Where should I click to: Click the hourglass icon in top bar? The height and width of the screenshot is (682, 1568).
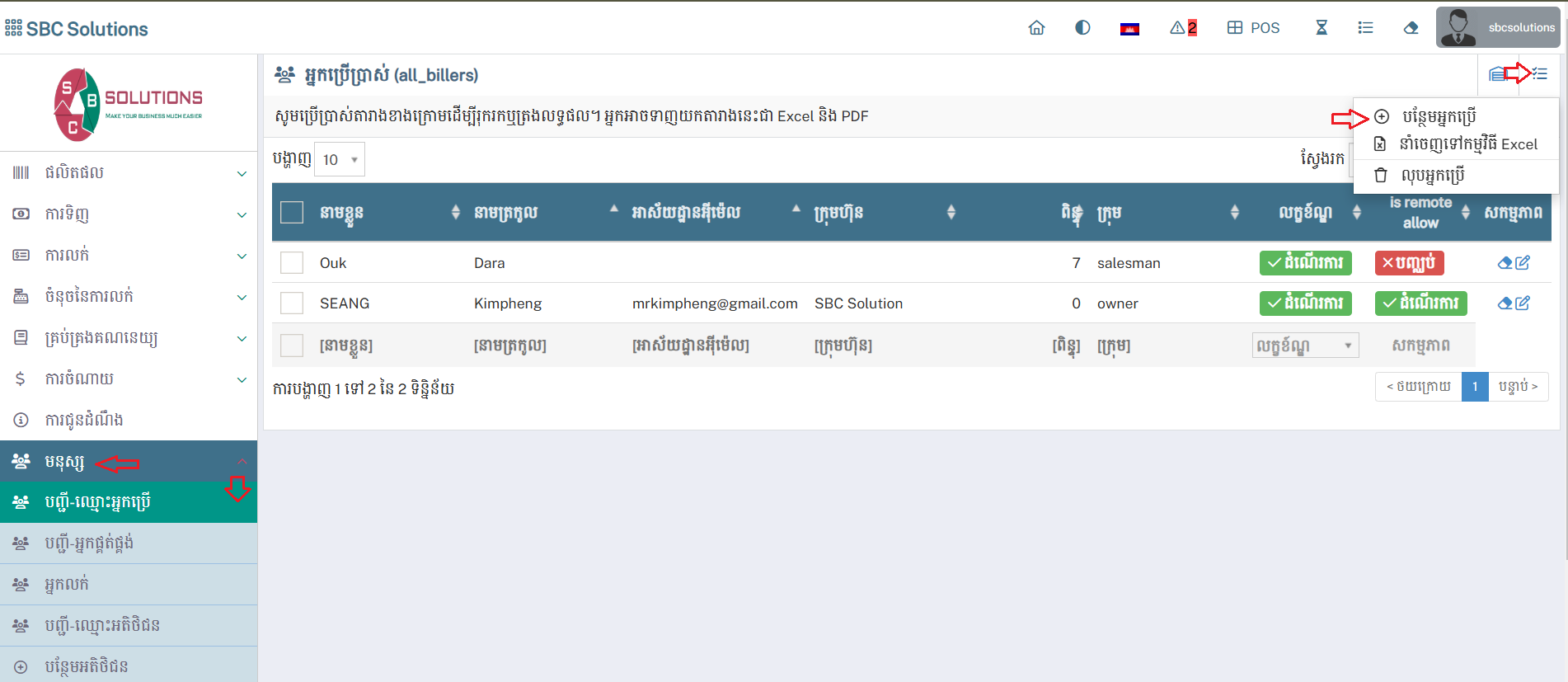pos(1322,28)
